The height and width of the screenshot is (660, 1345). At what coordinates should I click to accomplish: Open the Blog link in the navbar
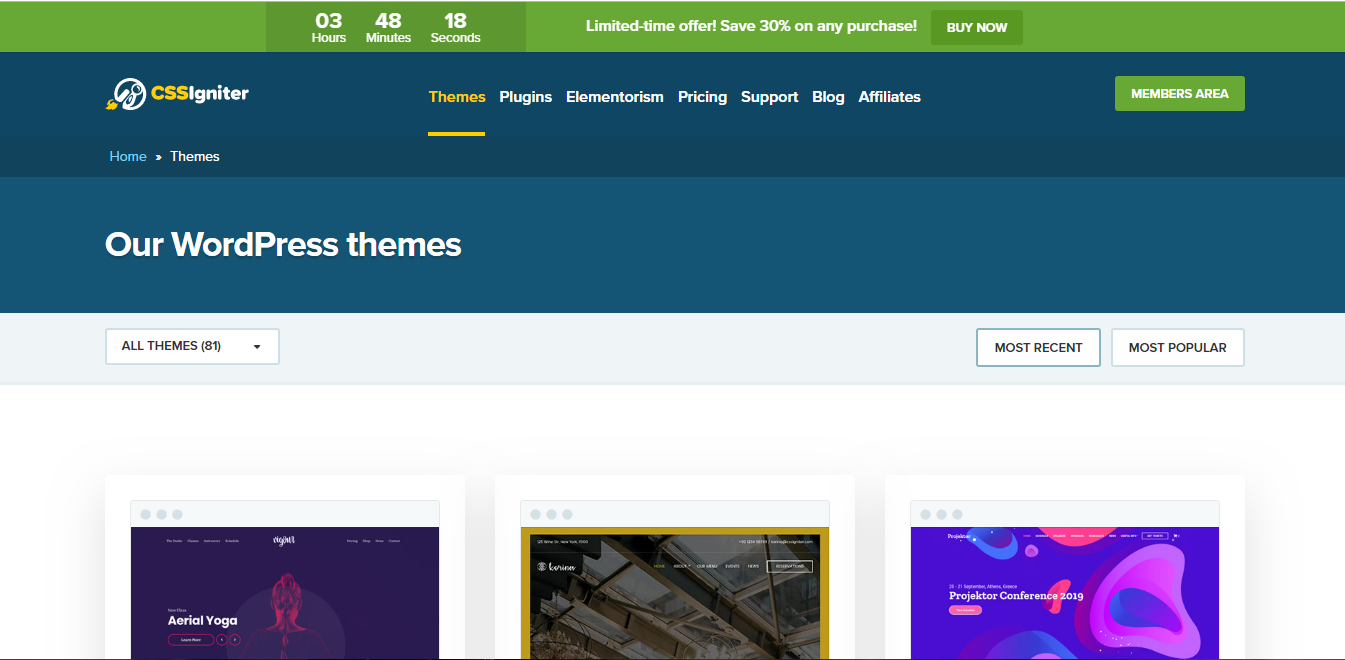[x=828, y=97]
